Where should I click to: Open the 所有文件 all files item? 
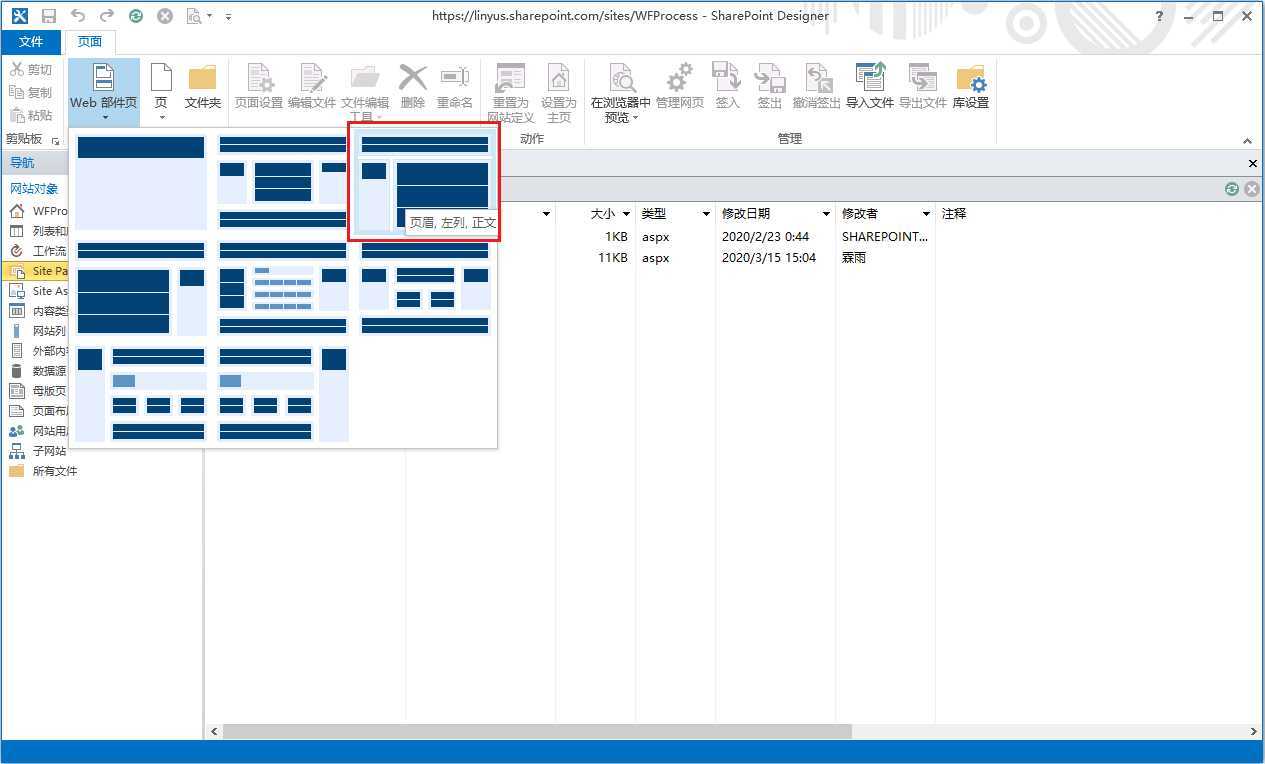pos(45,471)
